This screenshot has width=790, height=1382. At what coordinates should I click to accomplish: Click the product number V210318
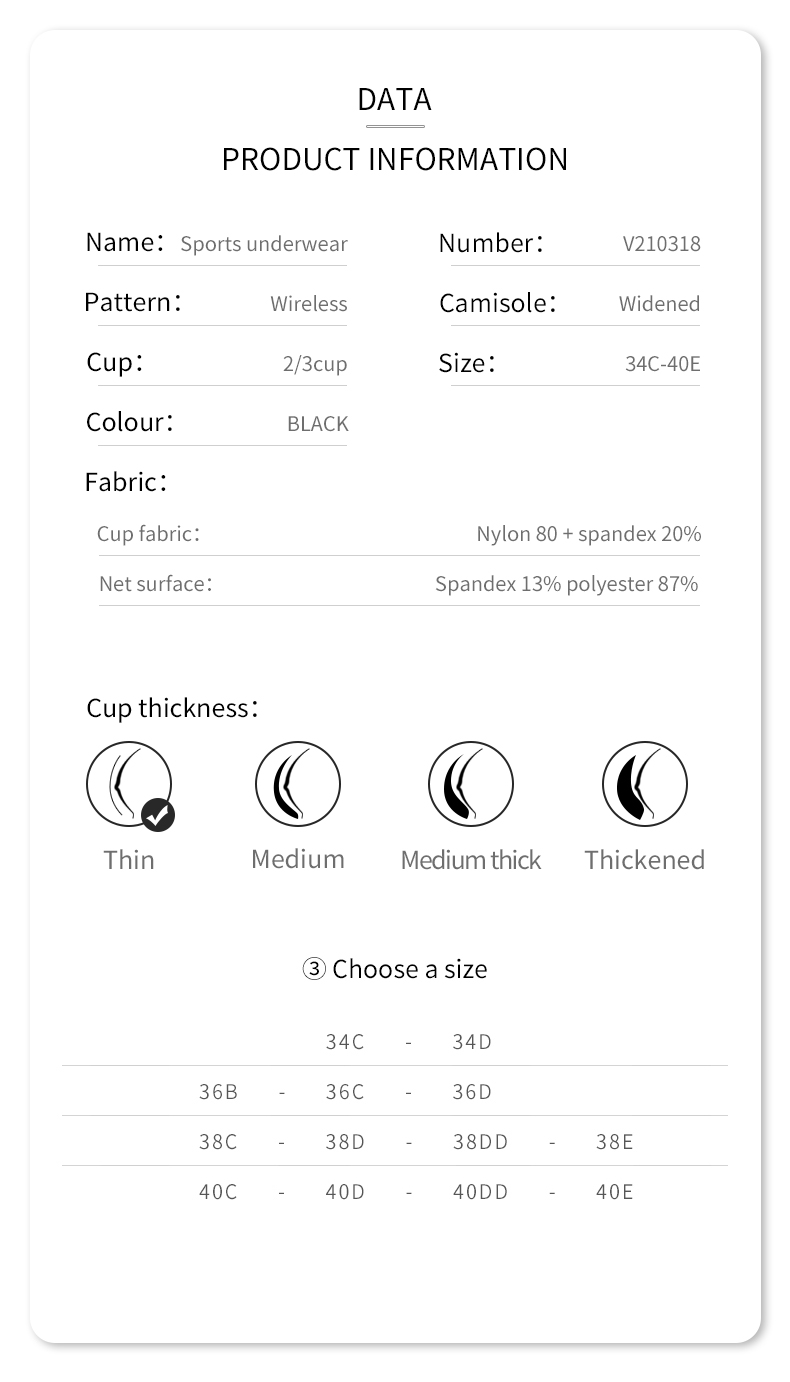[661, 244]
